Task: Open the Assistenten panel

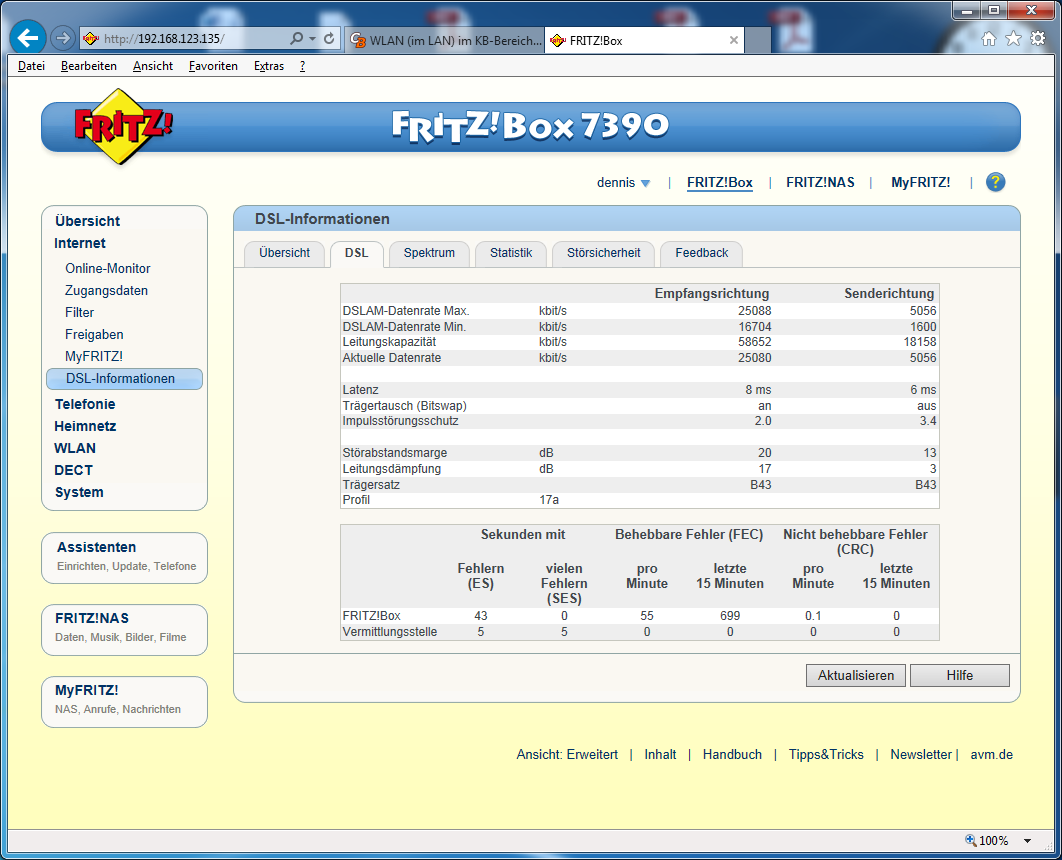Action: [x=125, y=557]
